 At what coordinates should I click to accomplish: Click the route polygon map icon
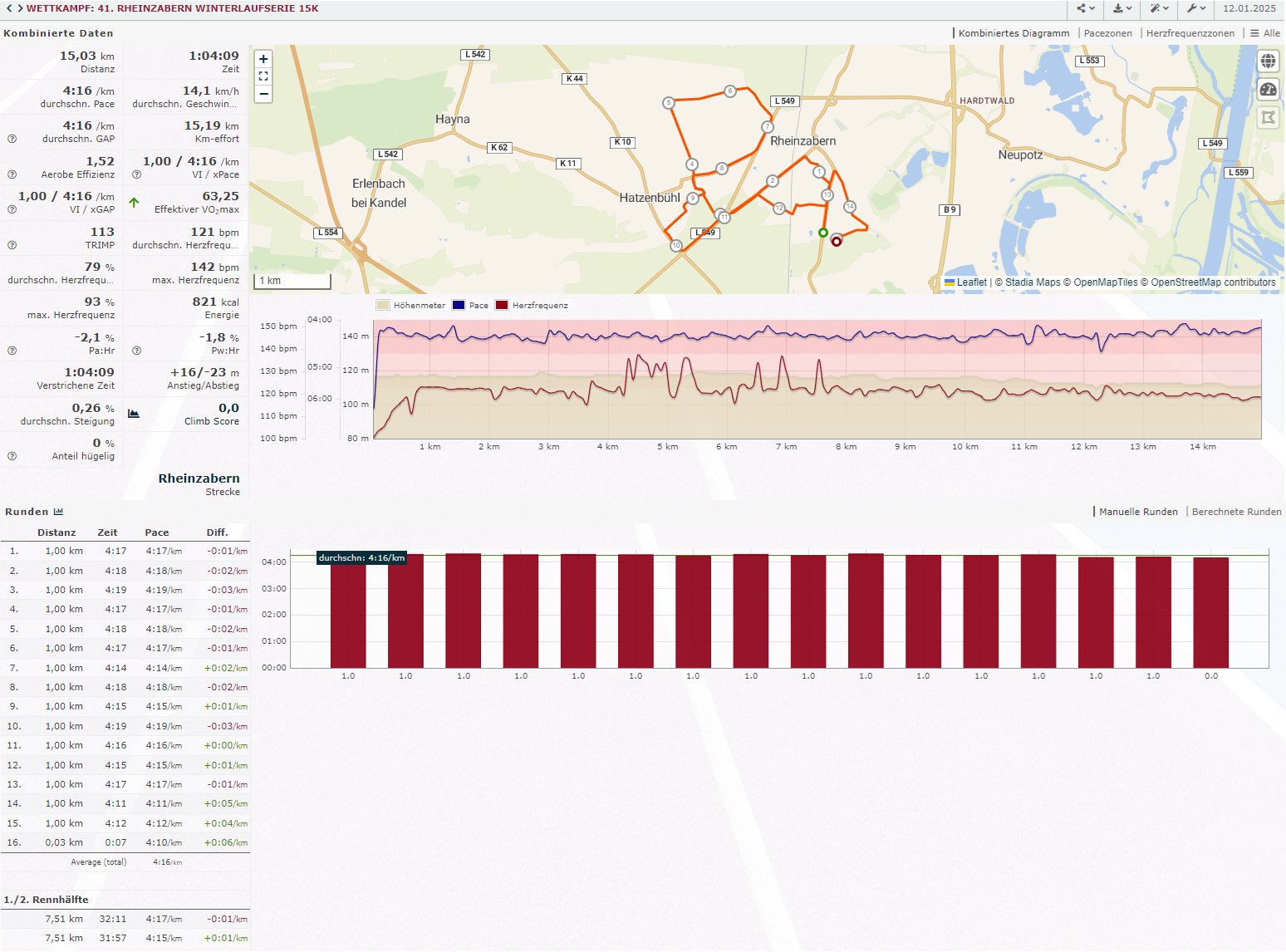pyautogui.click(x=1268, y=117)
